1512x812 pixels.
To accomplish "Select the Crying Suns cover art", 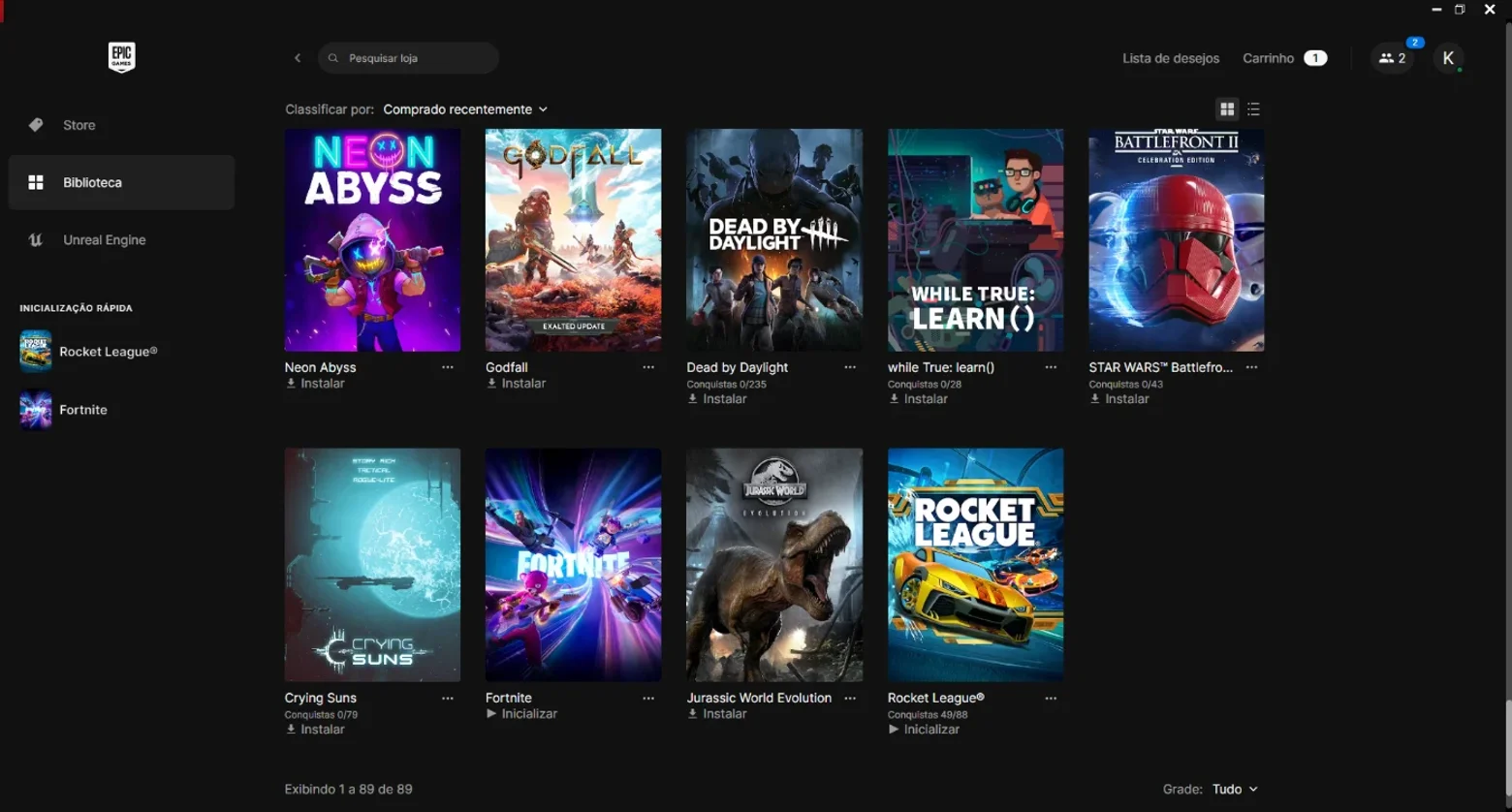I will pos(372,565).
